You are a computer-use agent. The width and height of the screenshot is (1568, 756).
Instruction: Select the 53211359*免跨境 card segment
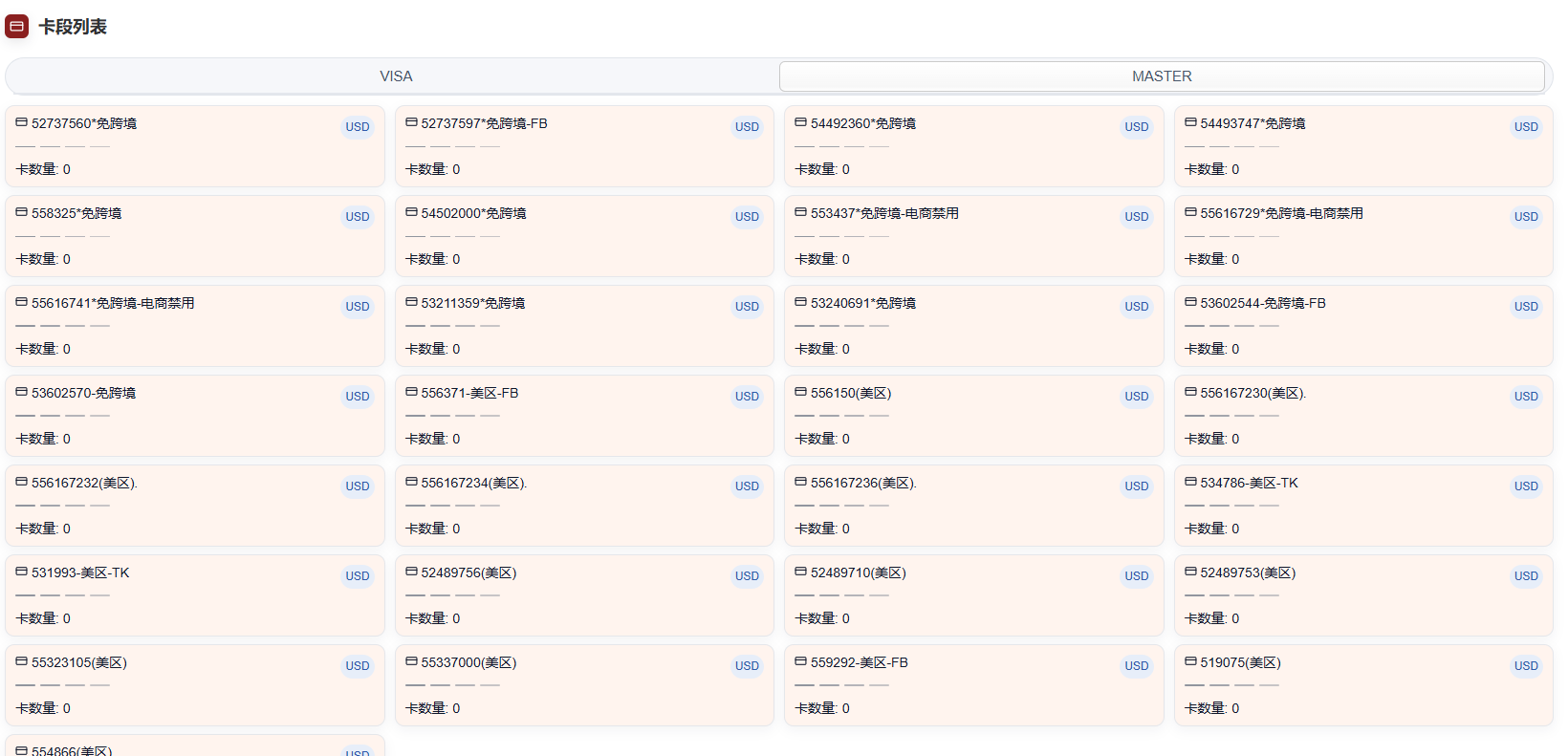point(583,326)
